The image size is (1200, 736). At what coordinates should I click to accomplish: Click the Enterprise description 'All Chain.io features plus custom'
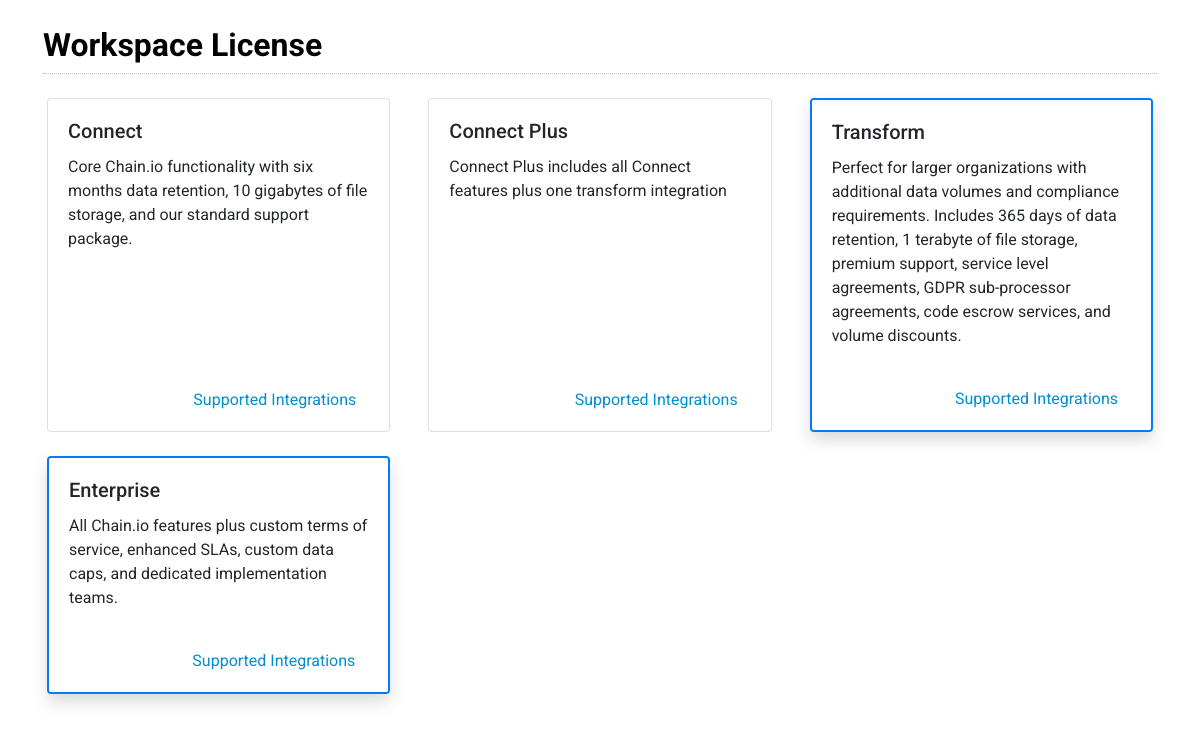click(x=218, y=562)
